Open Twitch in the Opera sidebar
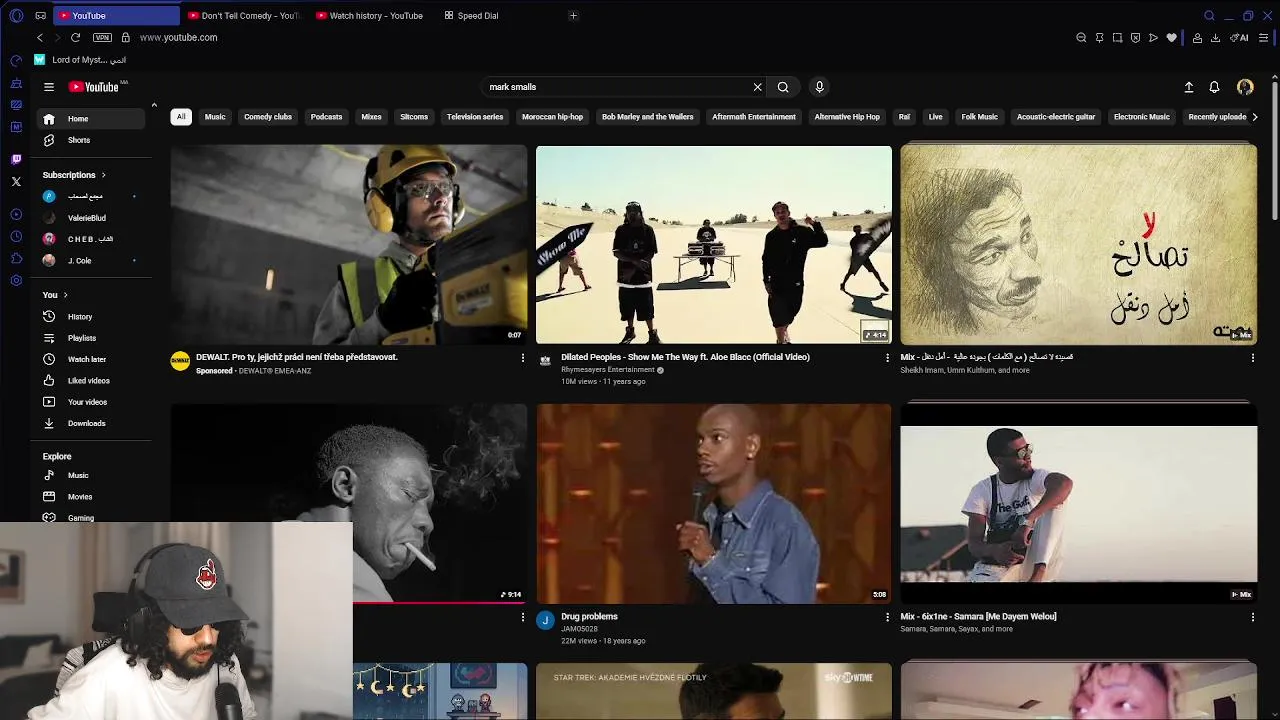This screenshot has width=1280, height=720. coord(16,159)
